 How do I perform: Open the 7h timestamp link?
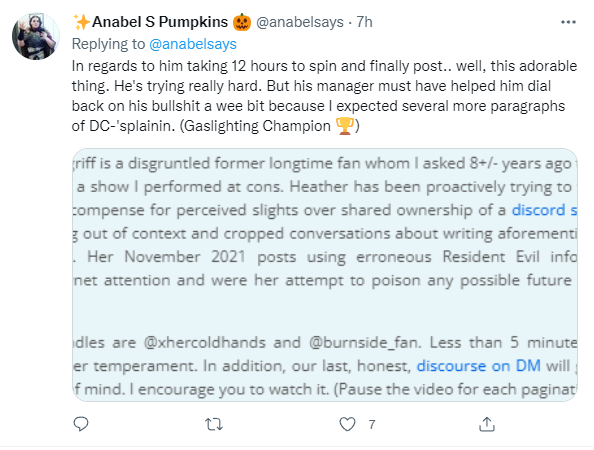click(x=364, y=22)
